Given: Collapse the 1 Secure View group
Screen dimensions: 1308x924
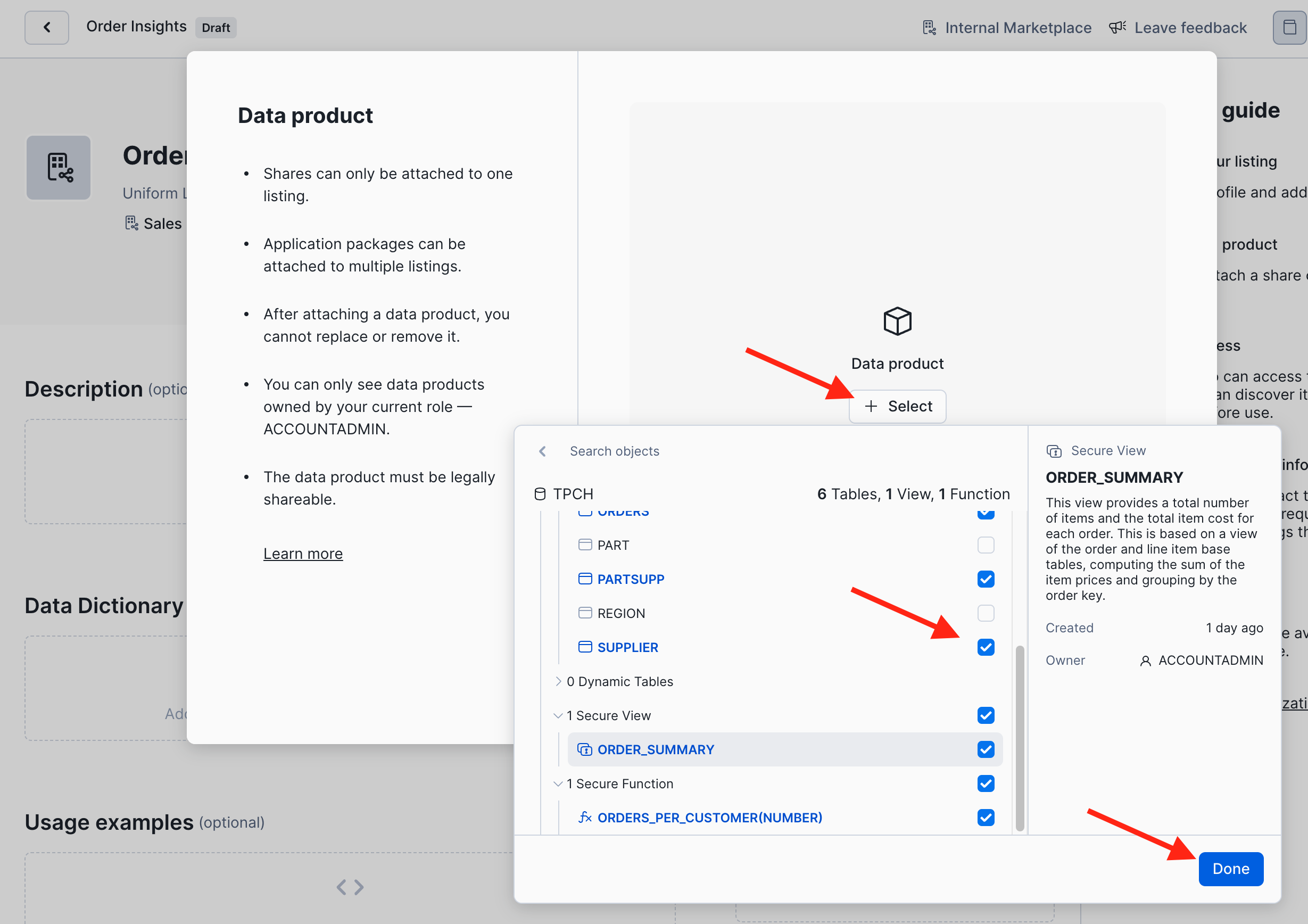Looking at the screenshot, I should 558,715.
